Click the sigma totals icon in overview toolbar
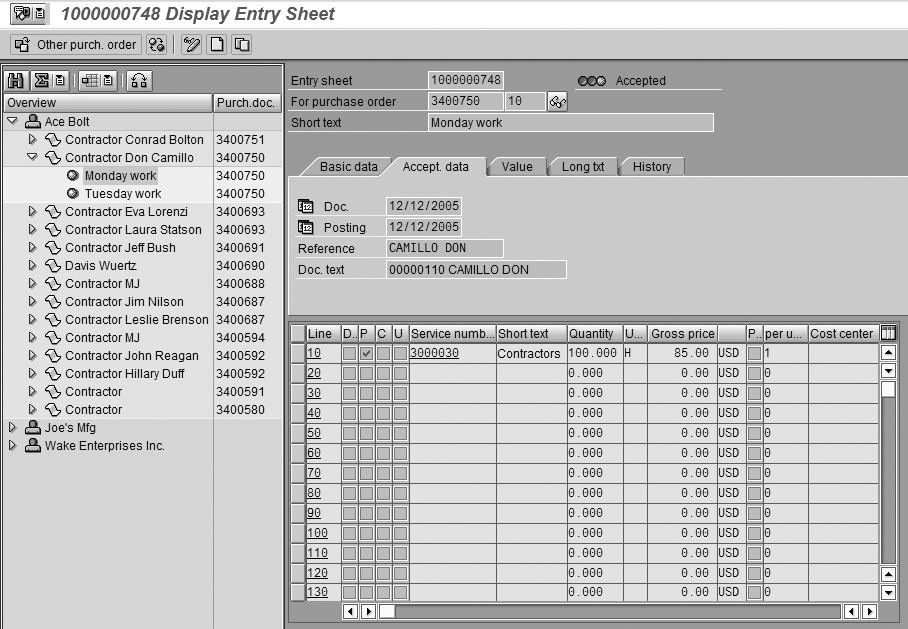This screenshot has width=908, height=629. tap(41, 81)
